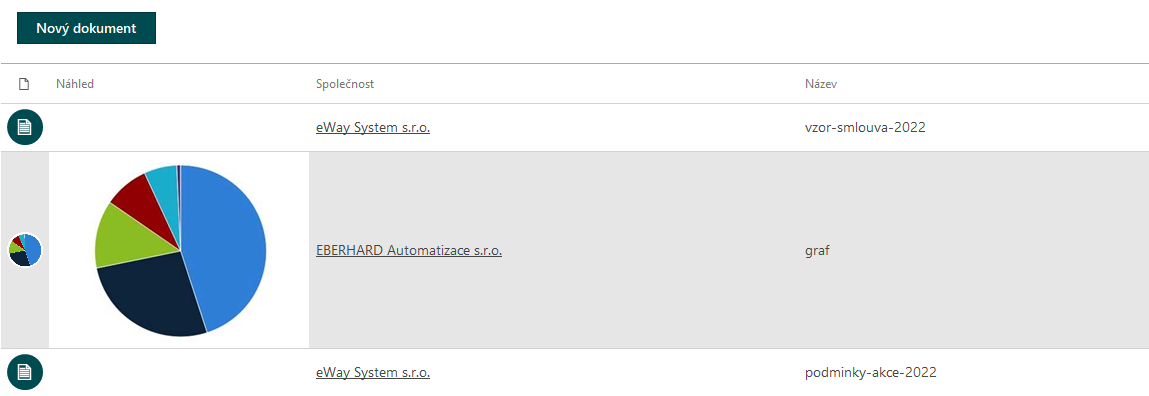
Task: Open document icon for vzor-smlouva-2022 row
Action: pos(25,127)
